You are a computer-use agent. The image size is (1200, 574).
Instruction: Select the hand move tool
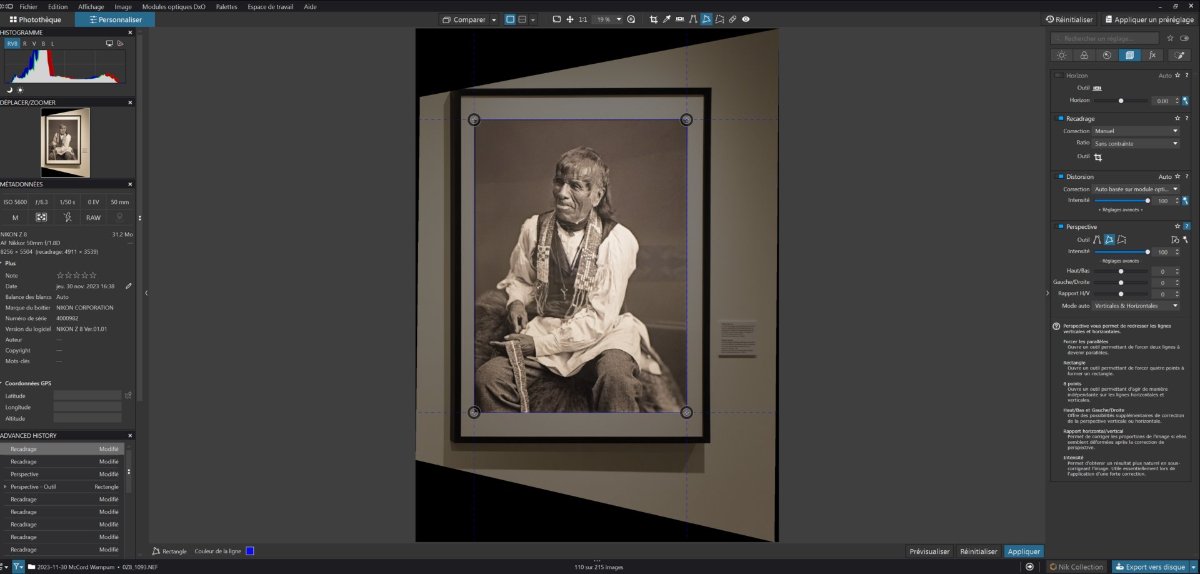(570, 19)
